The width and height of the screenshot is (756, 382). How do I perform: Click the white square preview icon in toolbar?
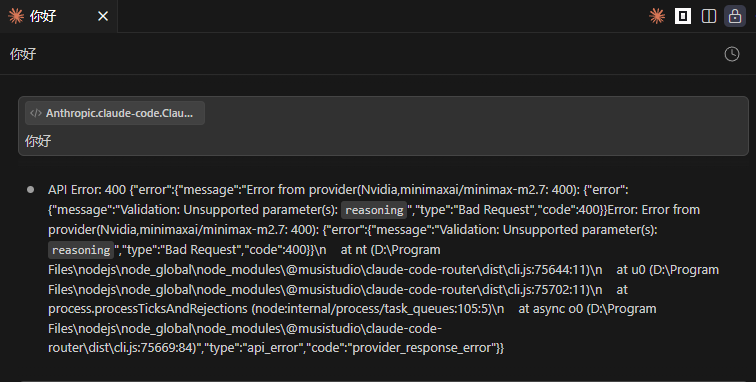pos(683,16)
